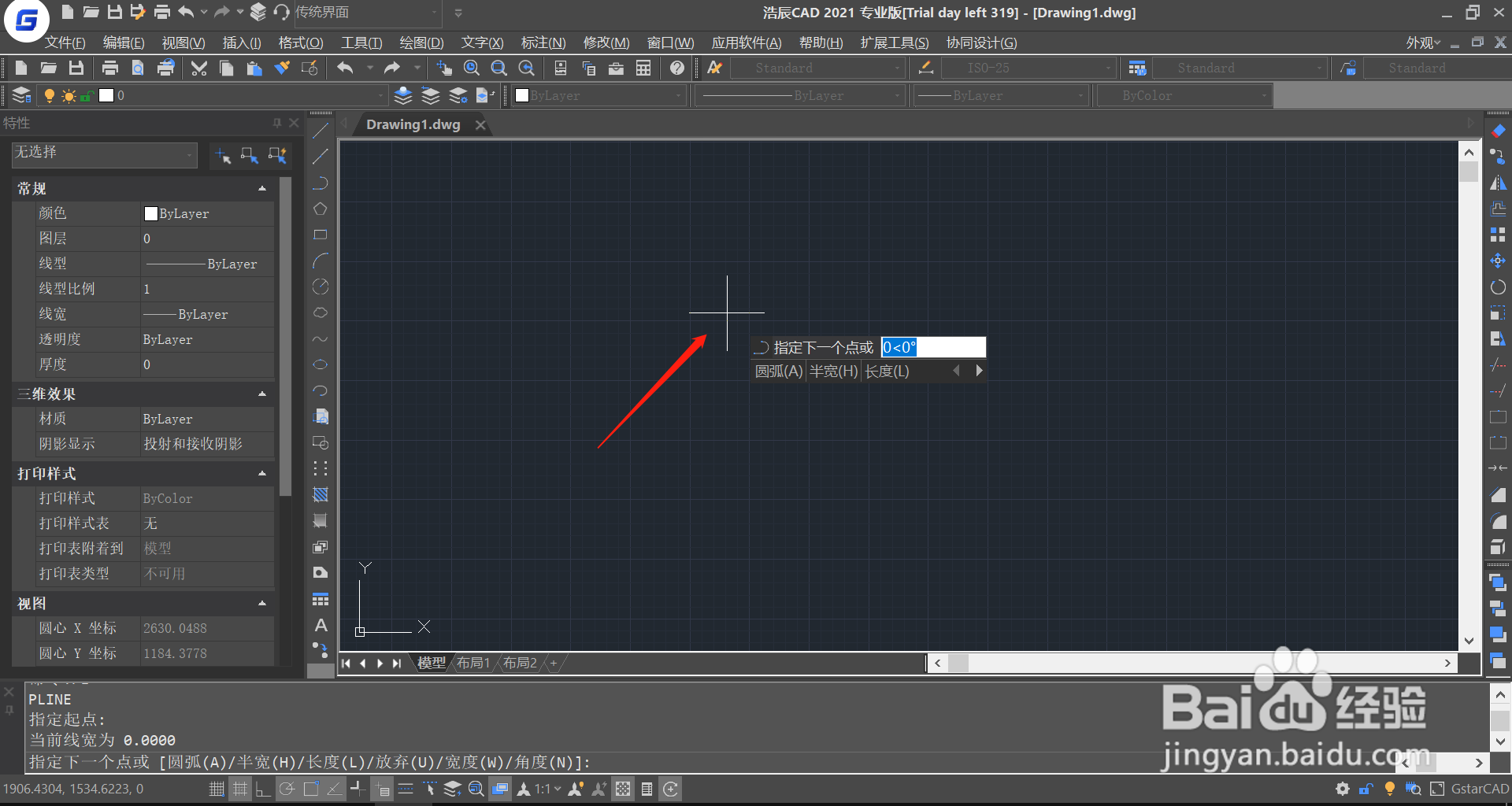Screen dimensions: 1512x806
Task: Open the Print Preview tool
Action: 138,68
